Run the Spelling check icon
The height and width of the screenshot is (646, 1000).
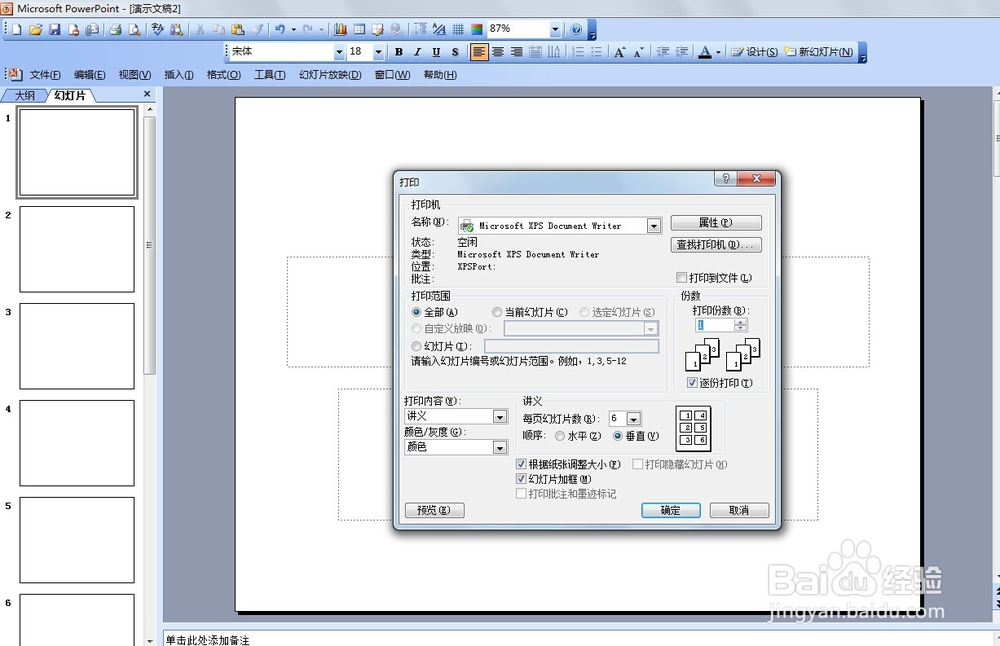tap(158, 29)
